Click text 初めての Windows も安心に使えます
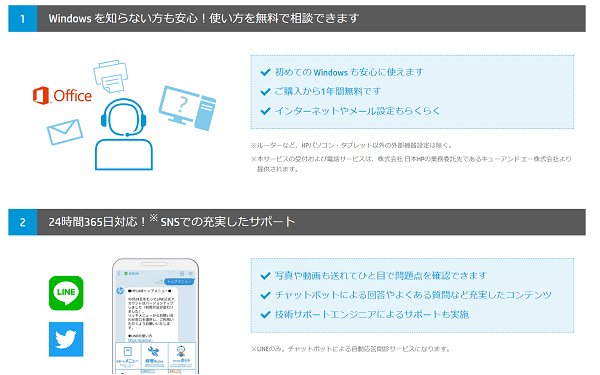 (x=349, y=72)
